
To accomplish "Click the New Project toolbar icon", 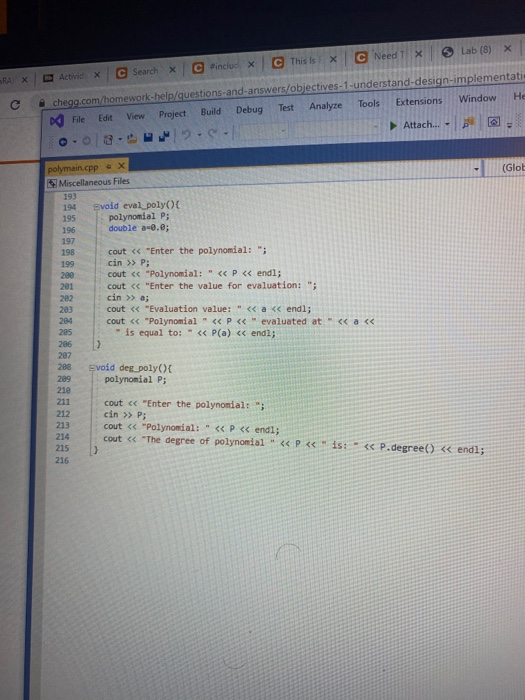I will (x=108, y=140).
